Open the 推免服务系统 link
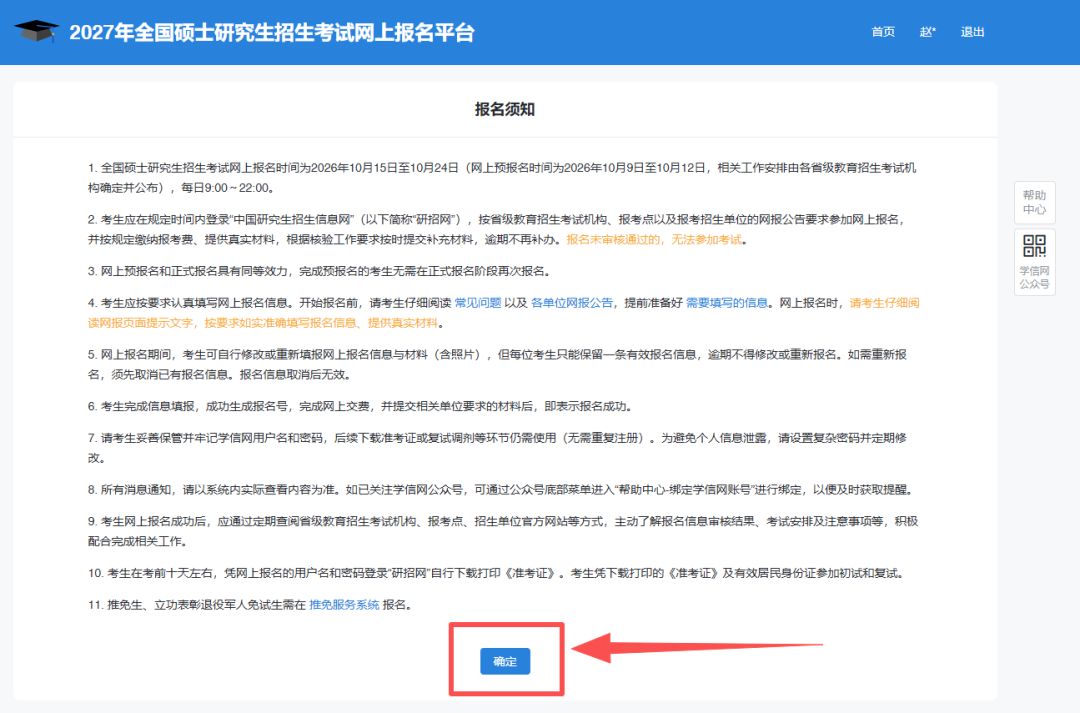Image resolution: width=1080 pixels, height=713 pixels. coord(344,605)
